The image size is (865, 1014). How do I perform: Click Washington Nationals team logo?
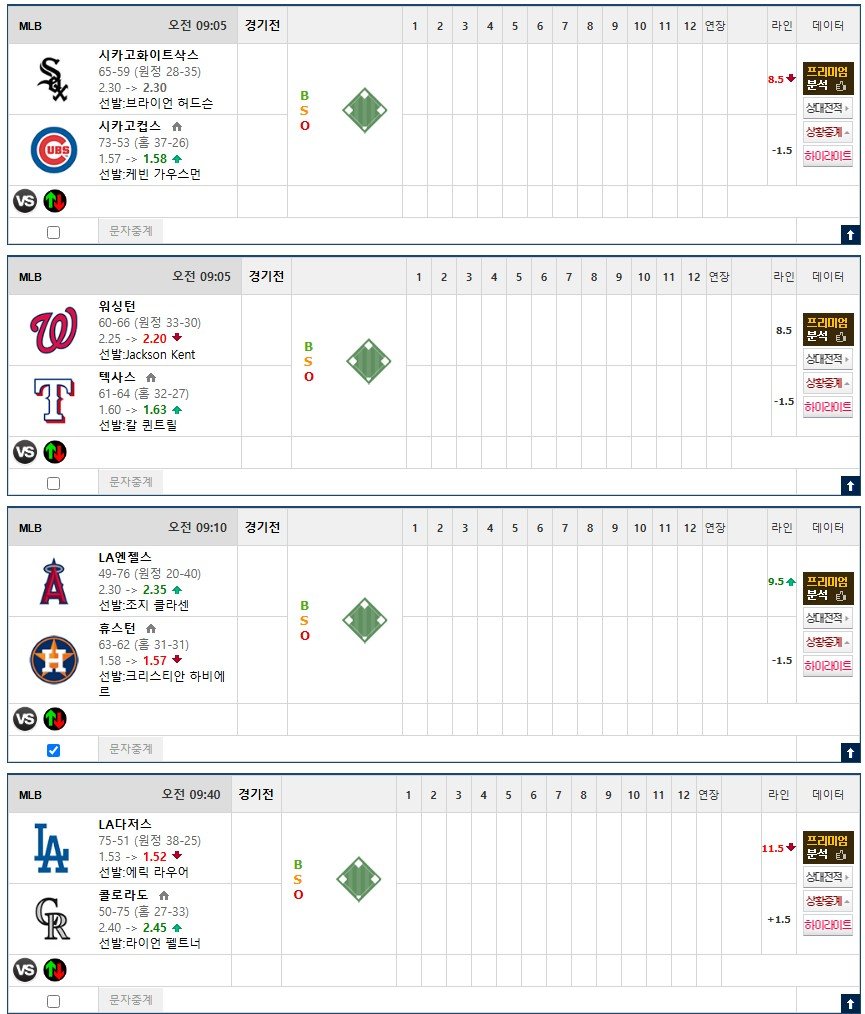pyautogui.click(x=54, y=330)
